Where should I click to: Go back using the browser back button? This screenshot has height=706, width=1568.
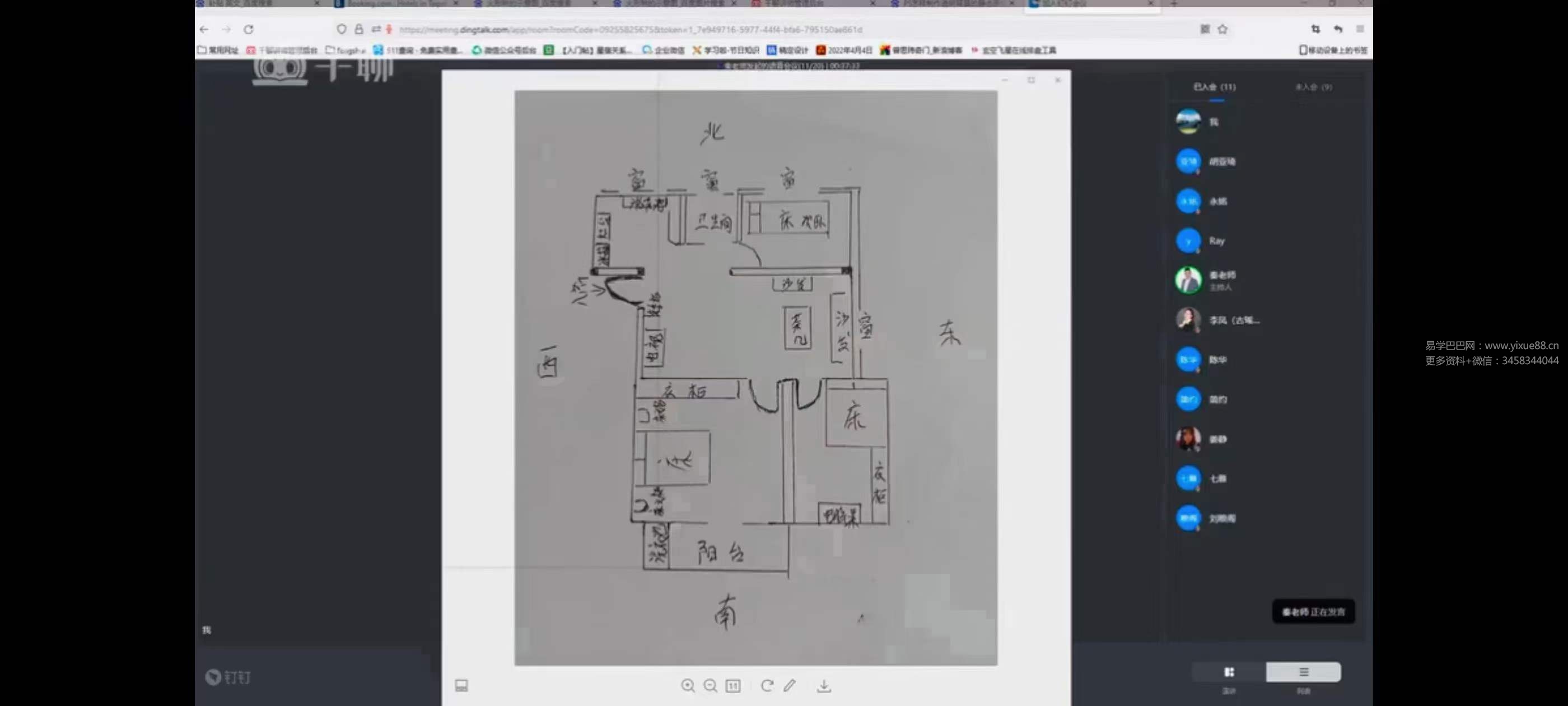coord(204,29)
